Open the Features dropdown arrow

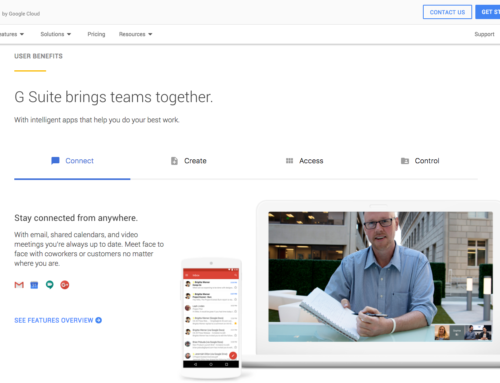(x=22, y=34)
